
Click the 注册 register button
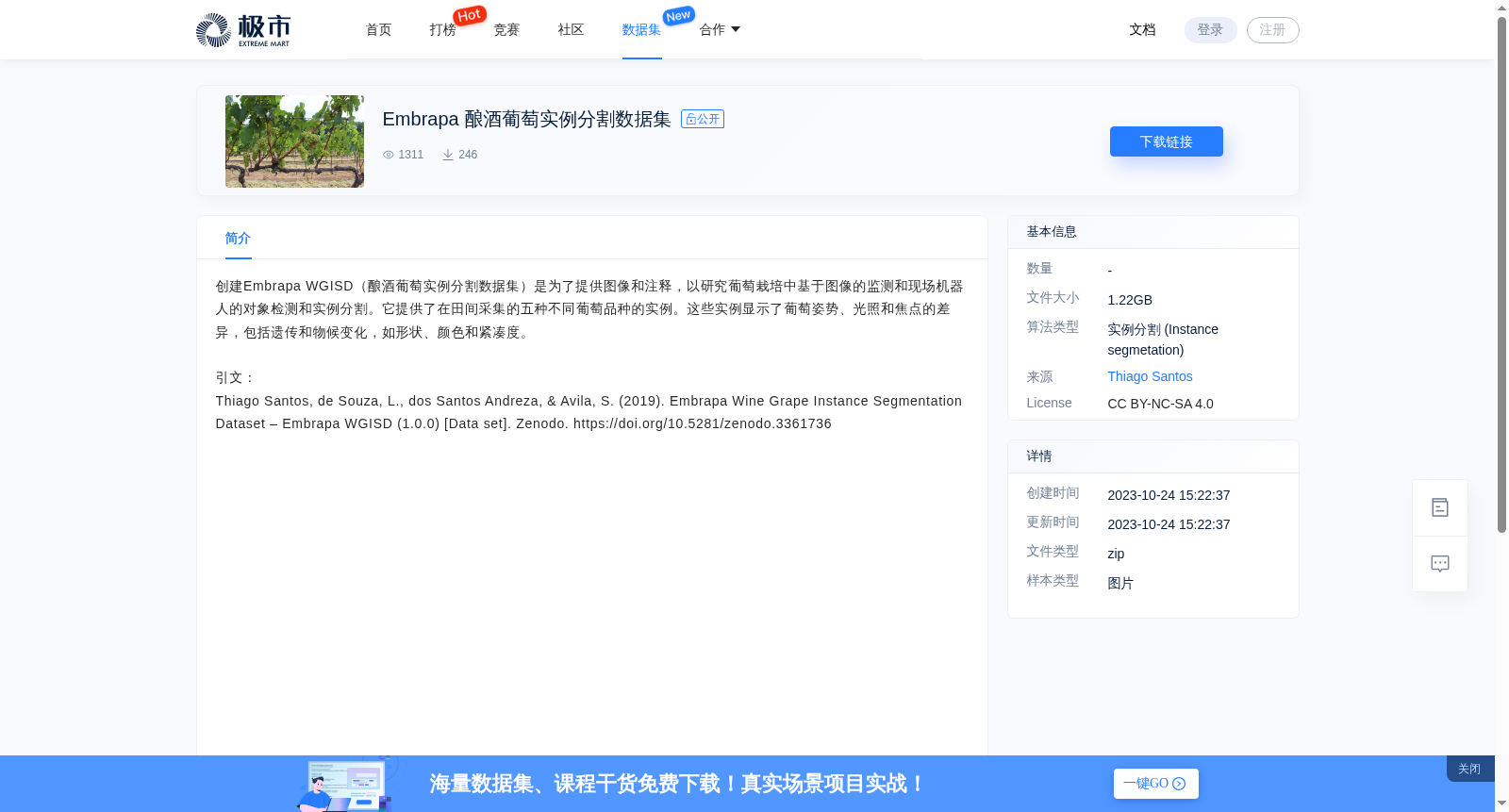[1272, 30]
